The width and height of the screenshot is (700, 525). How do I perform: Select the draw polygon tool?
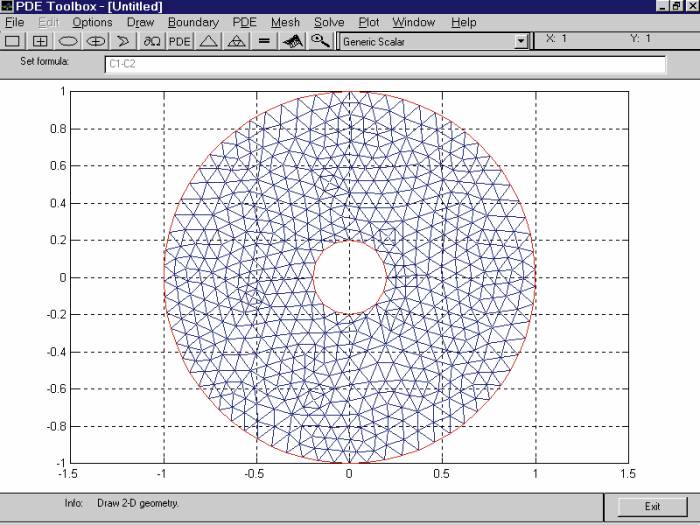123,41
